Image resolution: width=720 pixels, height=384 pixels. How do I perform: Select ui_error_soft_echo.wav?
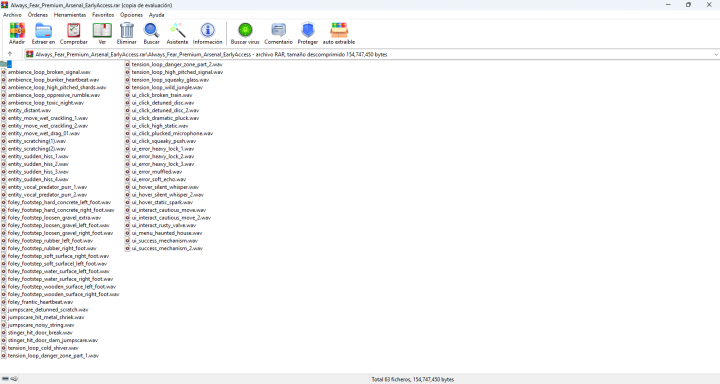click(x=156, y=179)
